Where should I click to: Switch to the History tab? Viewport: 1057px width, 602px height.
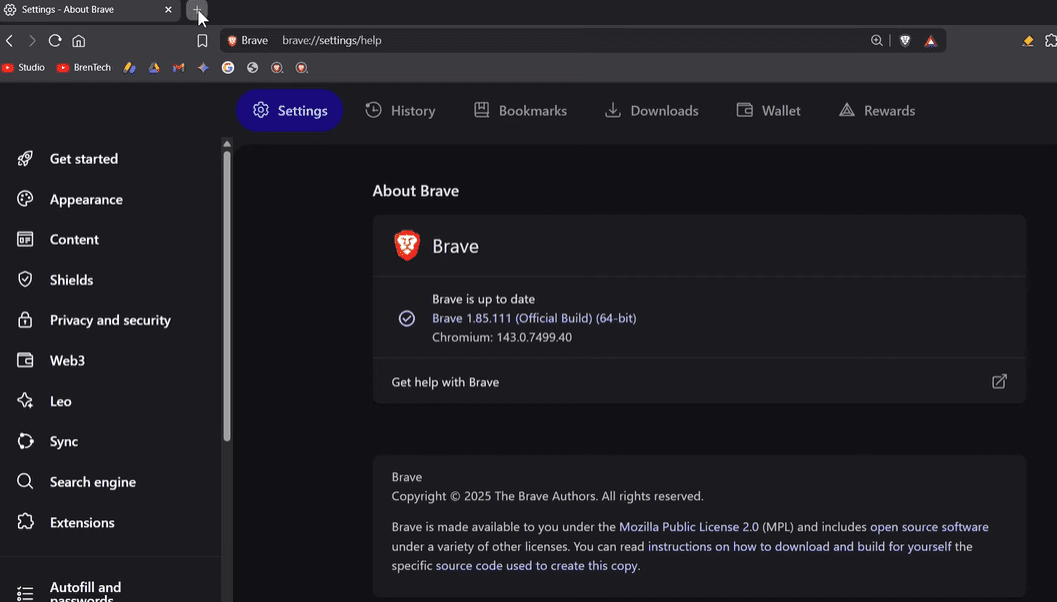pos(400,111)
